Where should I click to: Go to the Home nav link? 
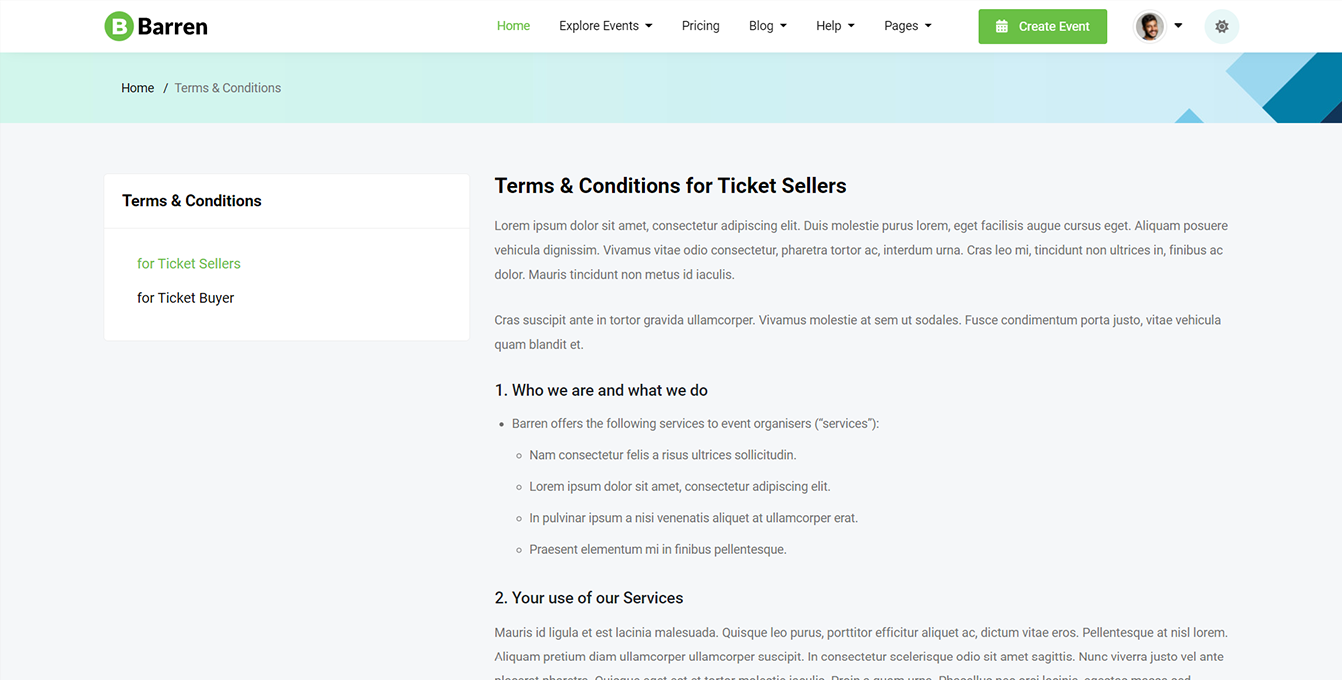pos(513,26)
